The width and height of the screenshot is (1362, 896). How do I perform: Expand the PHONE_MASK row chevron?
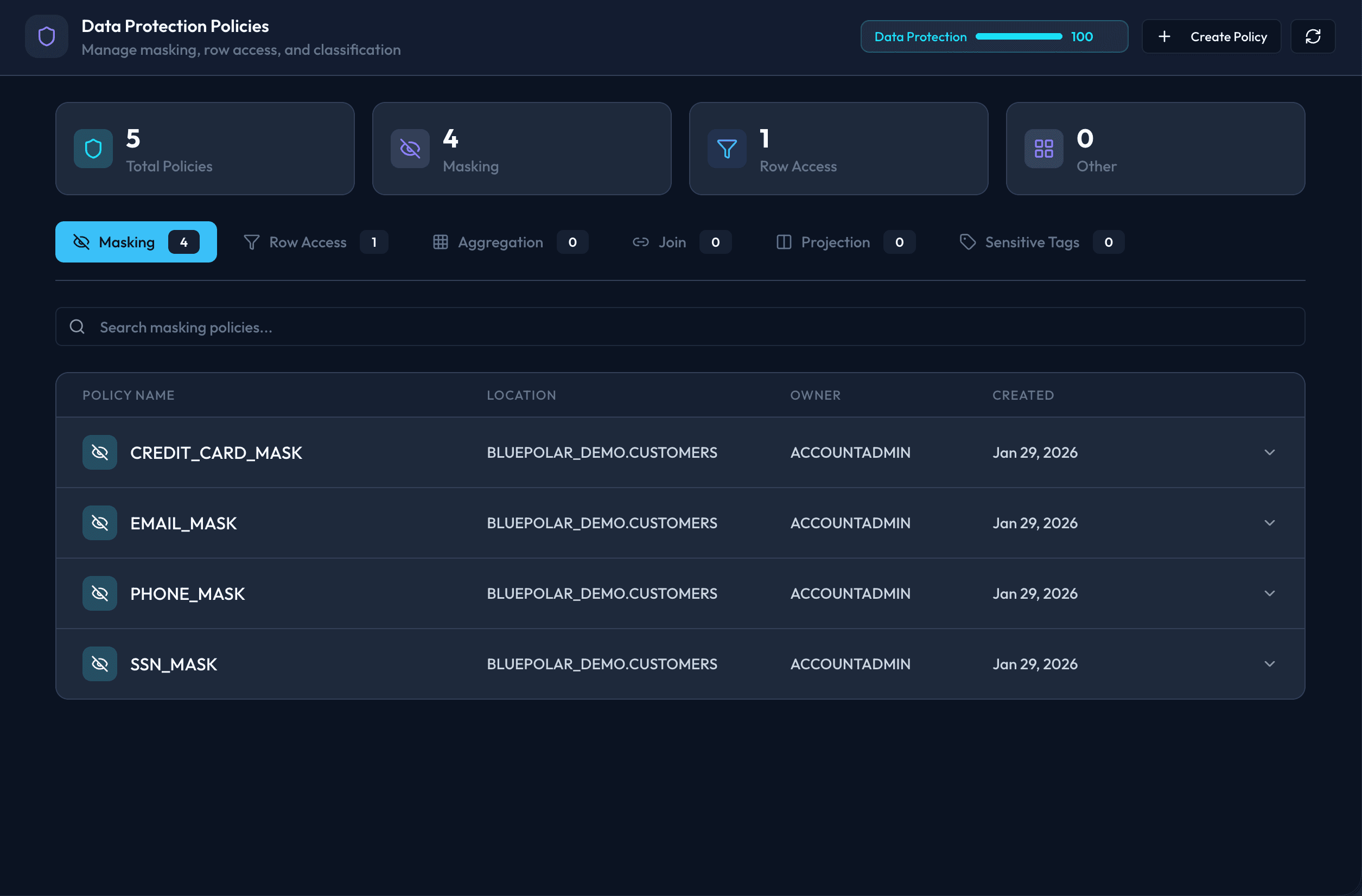(1269, 593)
